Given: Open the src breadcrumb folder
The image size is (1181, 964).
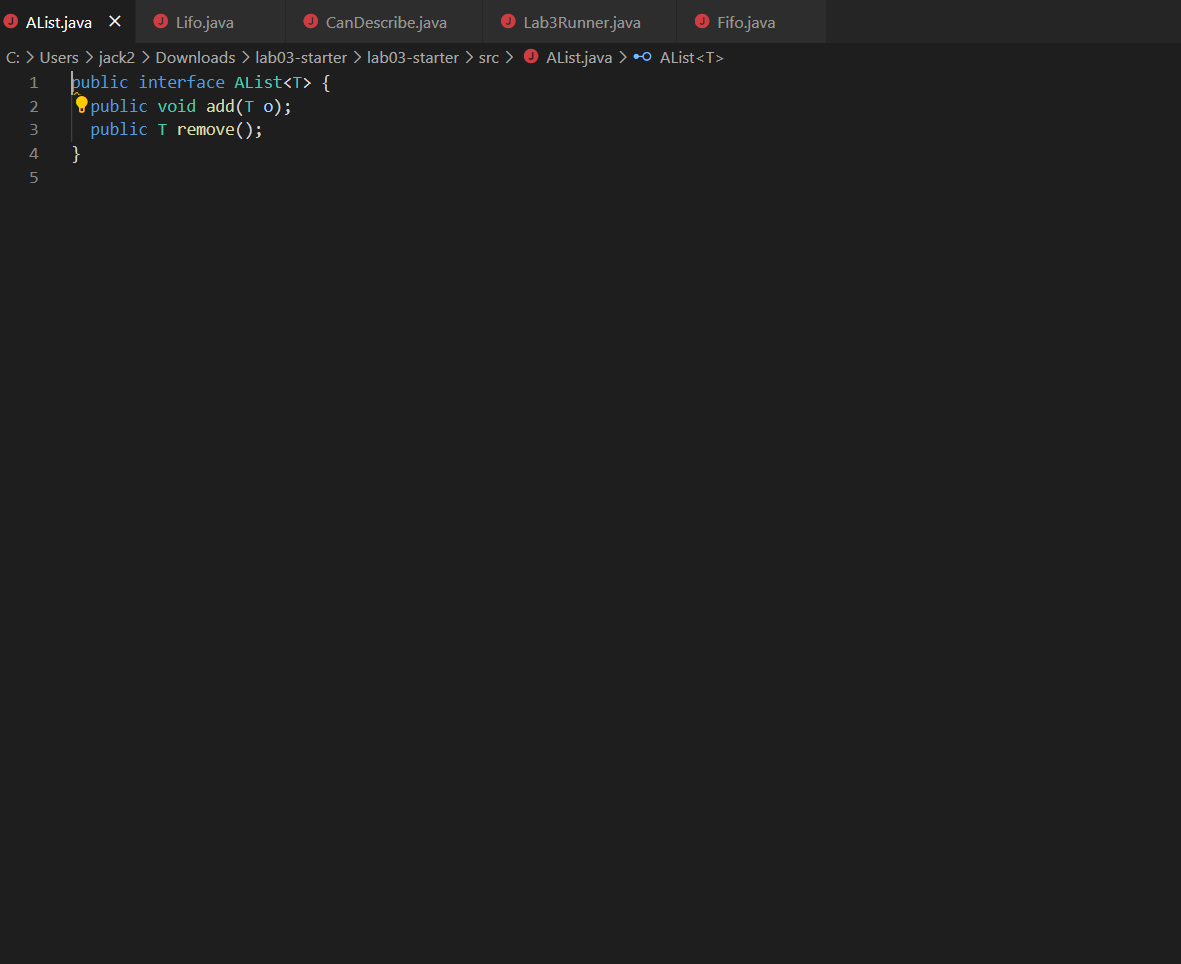Looking at the screenshot, I should (x=489, y=57).
